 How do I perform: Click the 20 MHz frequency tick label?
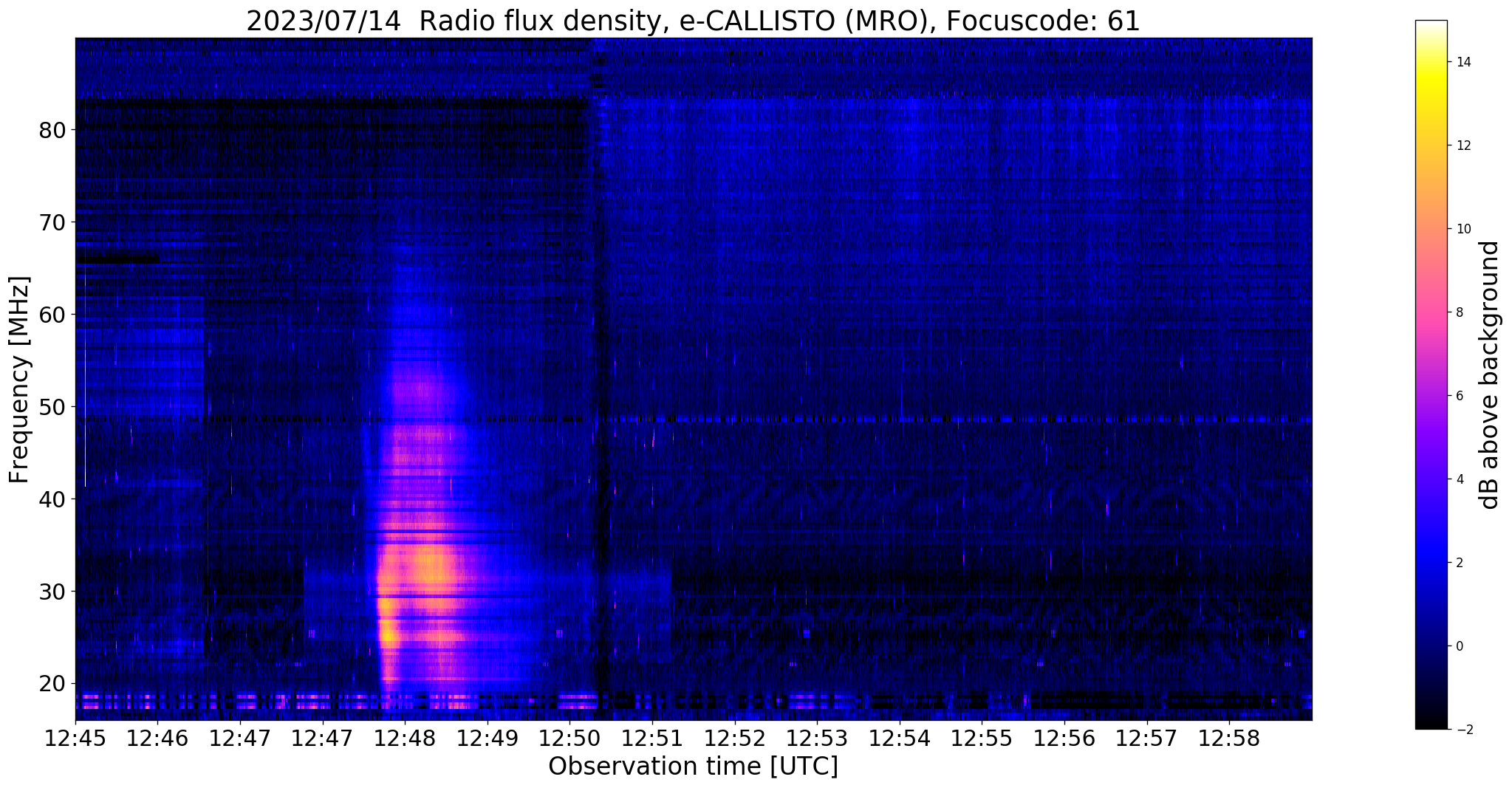point(52,684)
